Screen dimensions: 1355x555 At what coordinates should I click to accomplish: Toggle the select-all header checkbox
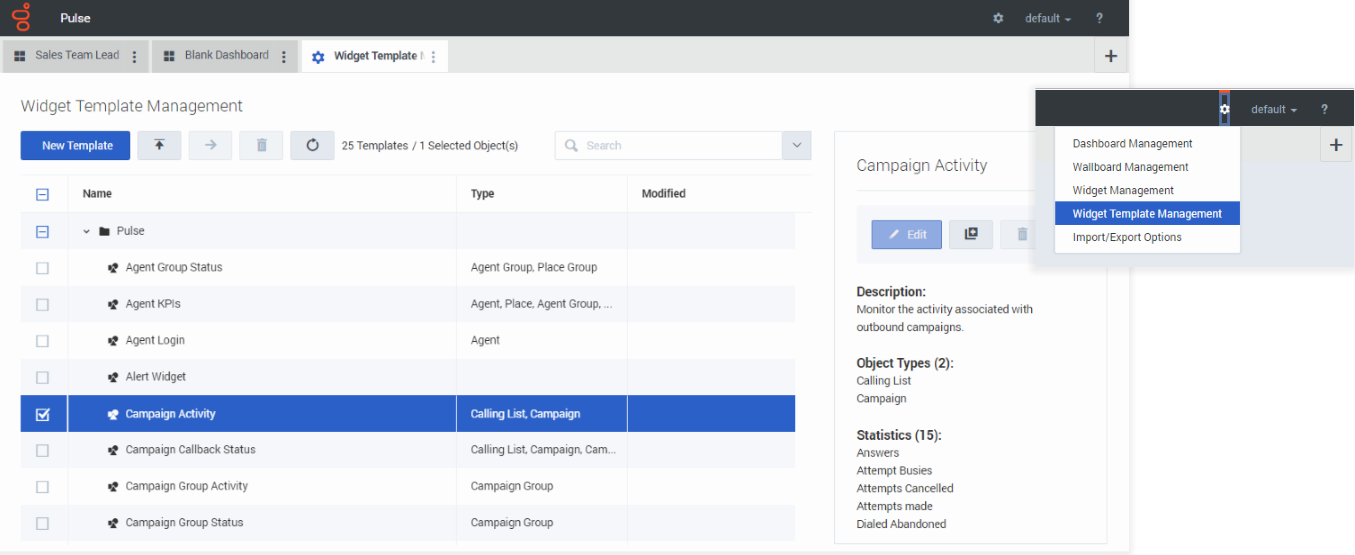coord(42,194)
